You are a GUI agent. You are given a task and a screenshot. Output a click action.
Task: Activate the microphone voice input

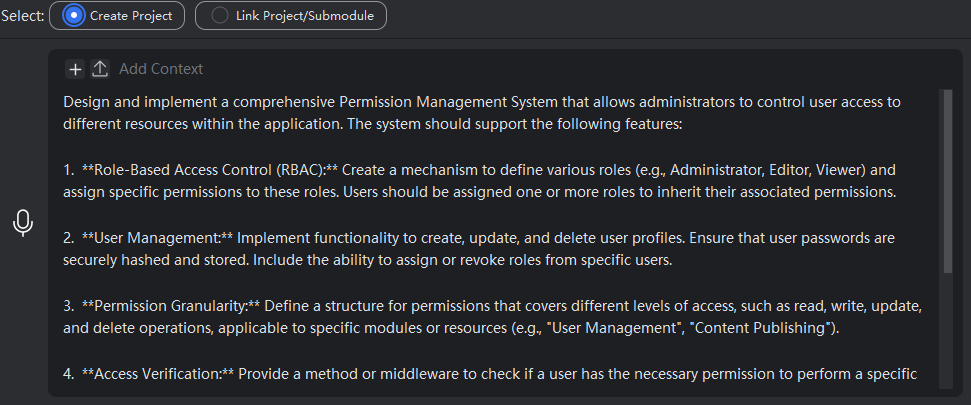point(23,223)
